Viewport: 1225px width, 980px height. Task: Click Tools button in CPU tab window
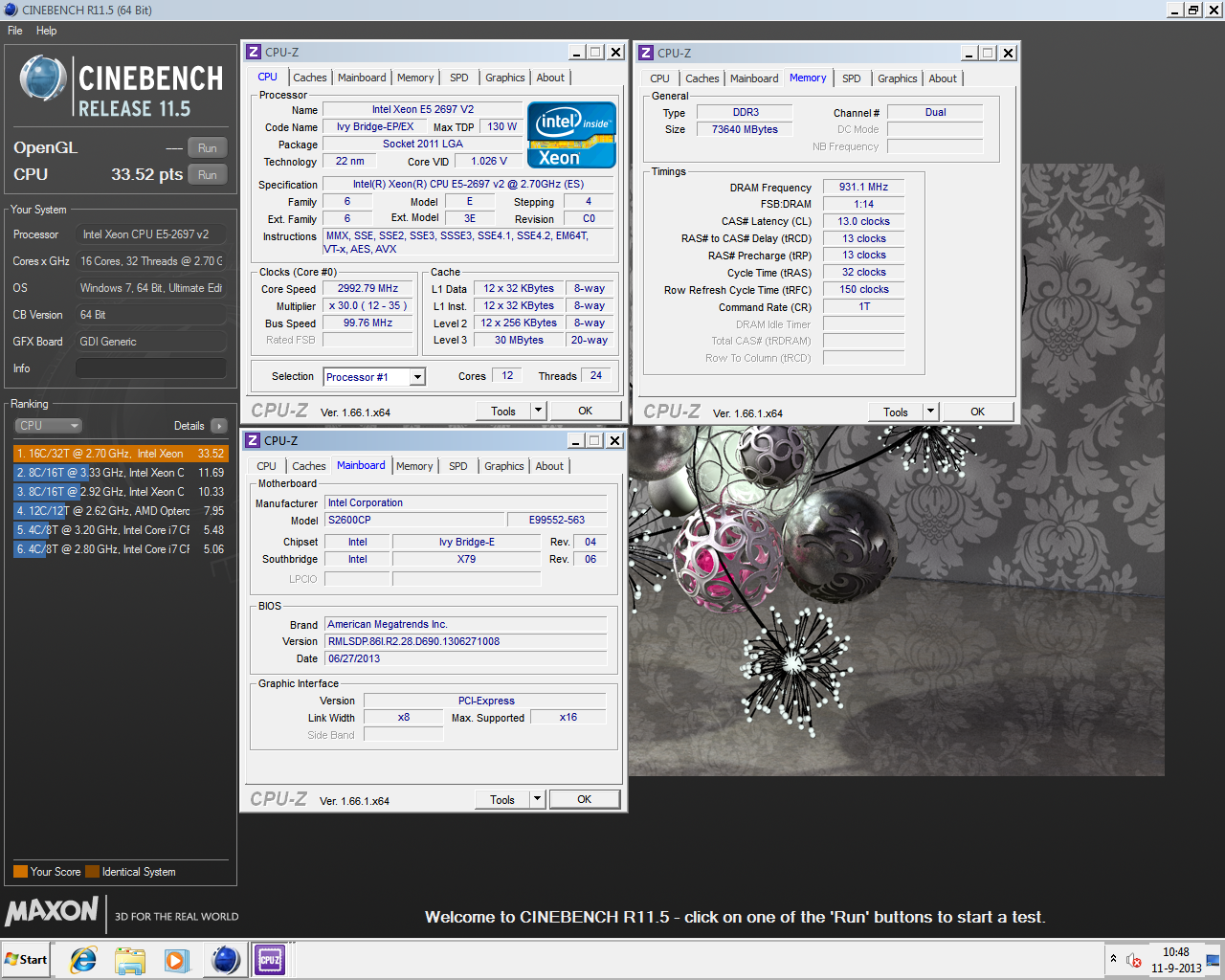[503, 412]
